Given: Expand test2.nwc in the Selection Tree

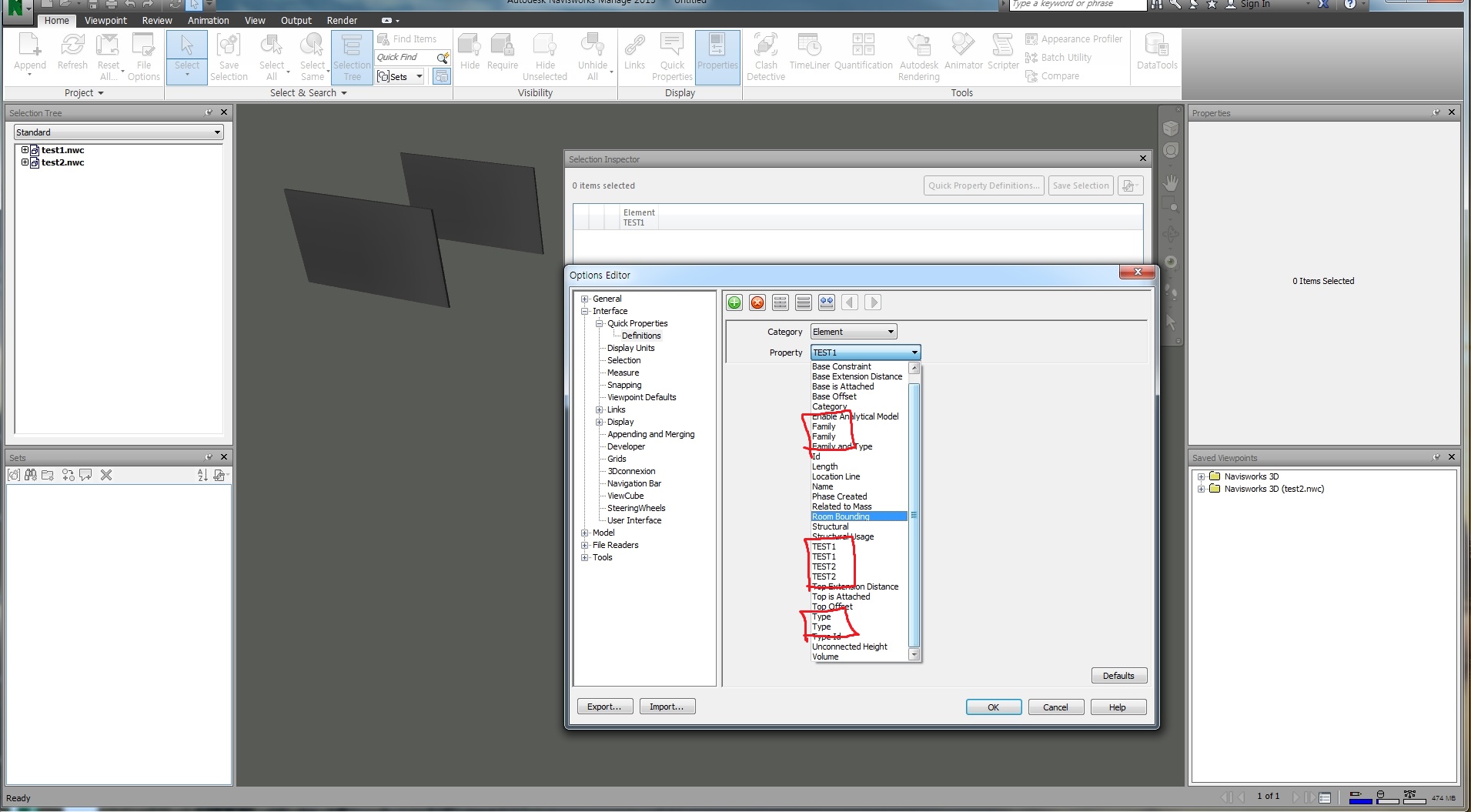Looking at the screenshot, I should (x=25, y=162).
